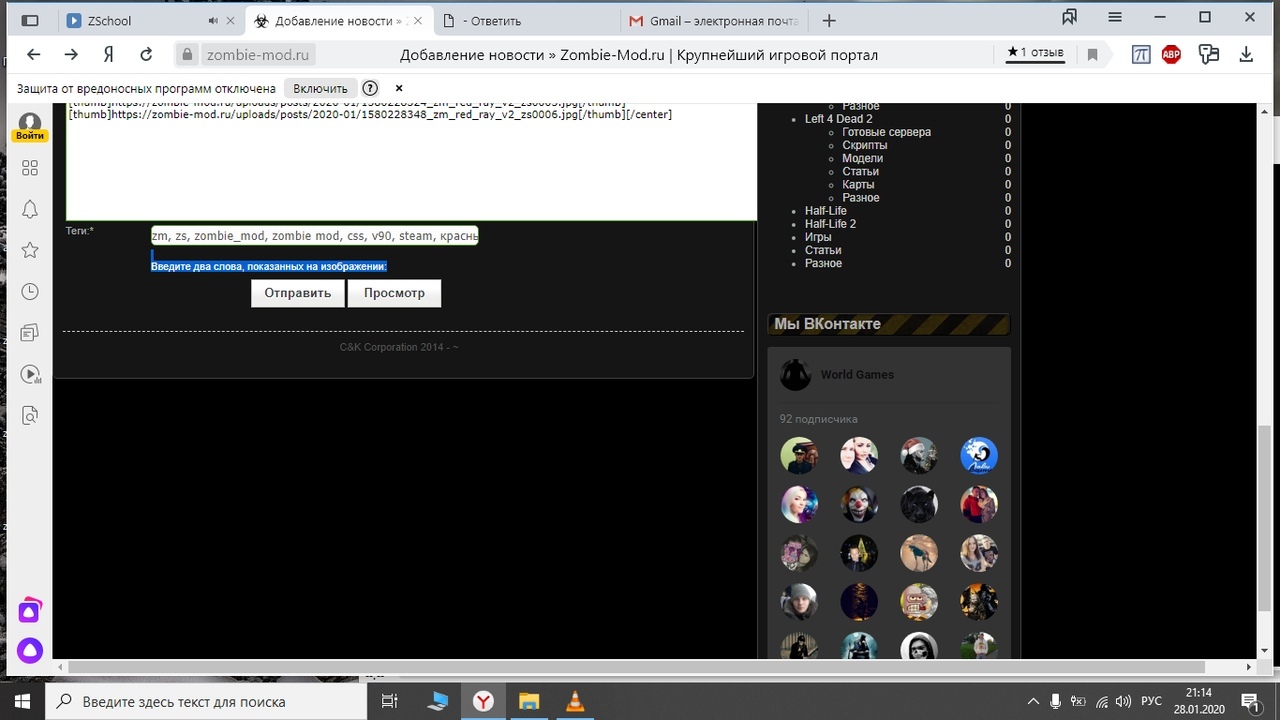Click the World Games group avatar
This screenshot has height=720, width=1280.
(x=796, y=375)
